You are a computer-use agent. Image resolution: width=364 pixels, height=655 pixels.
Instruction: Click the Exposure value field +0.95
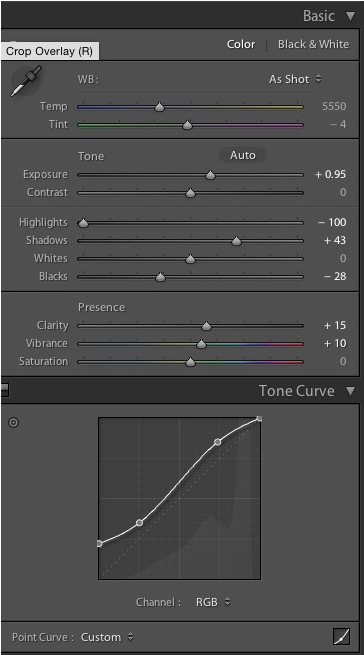coord(331,175)
